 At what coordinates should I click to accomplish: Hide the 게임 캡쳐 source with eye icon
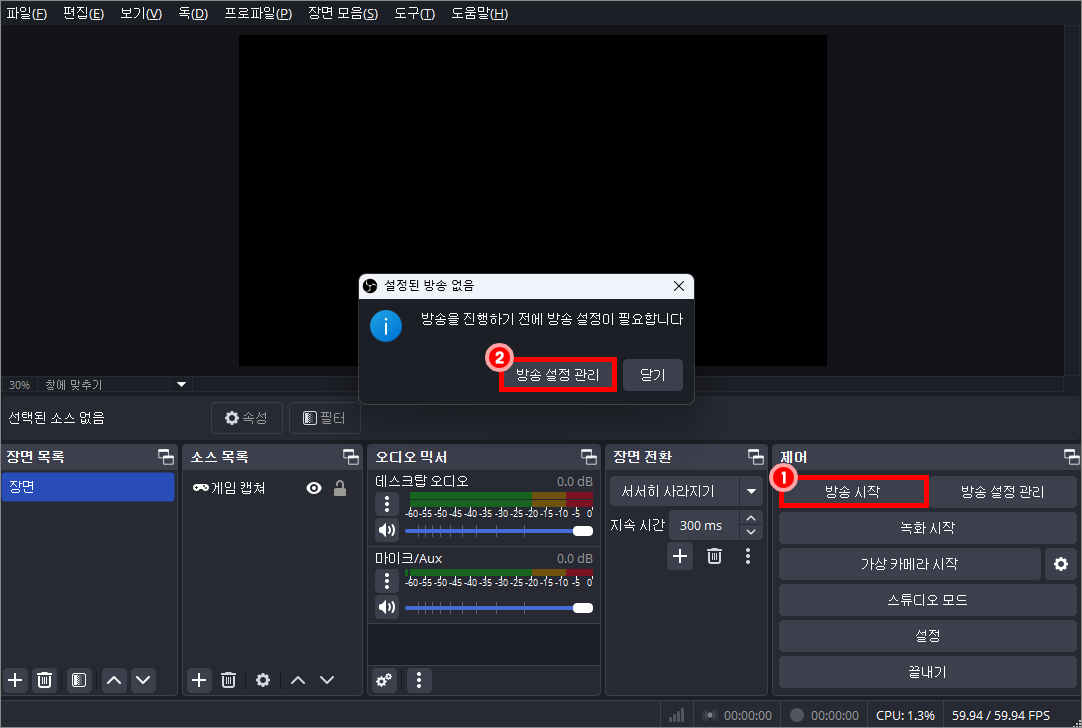tap(314, 488)
